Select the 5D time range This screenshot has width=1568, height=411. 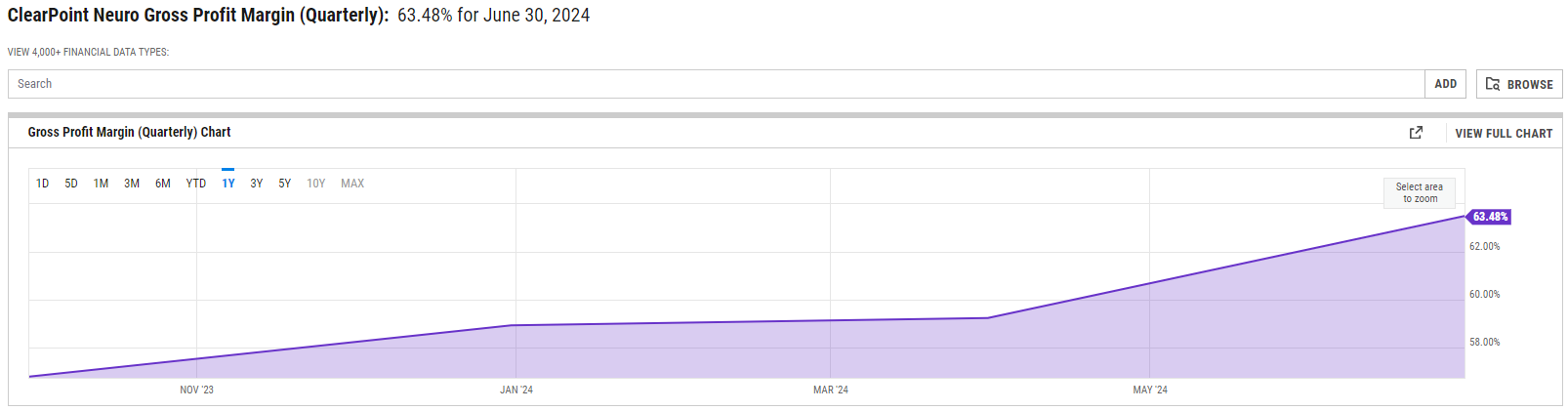[x=71, y=184]
